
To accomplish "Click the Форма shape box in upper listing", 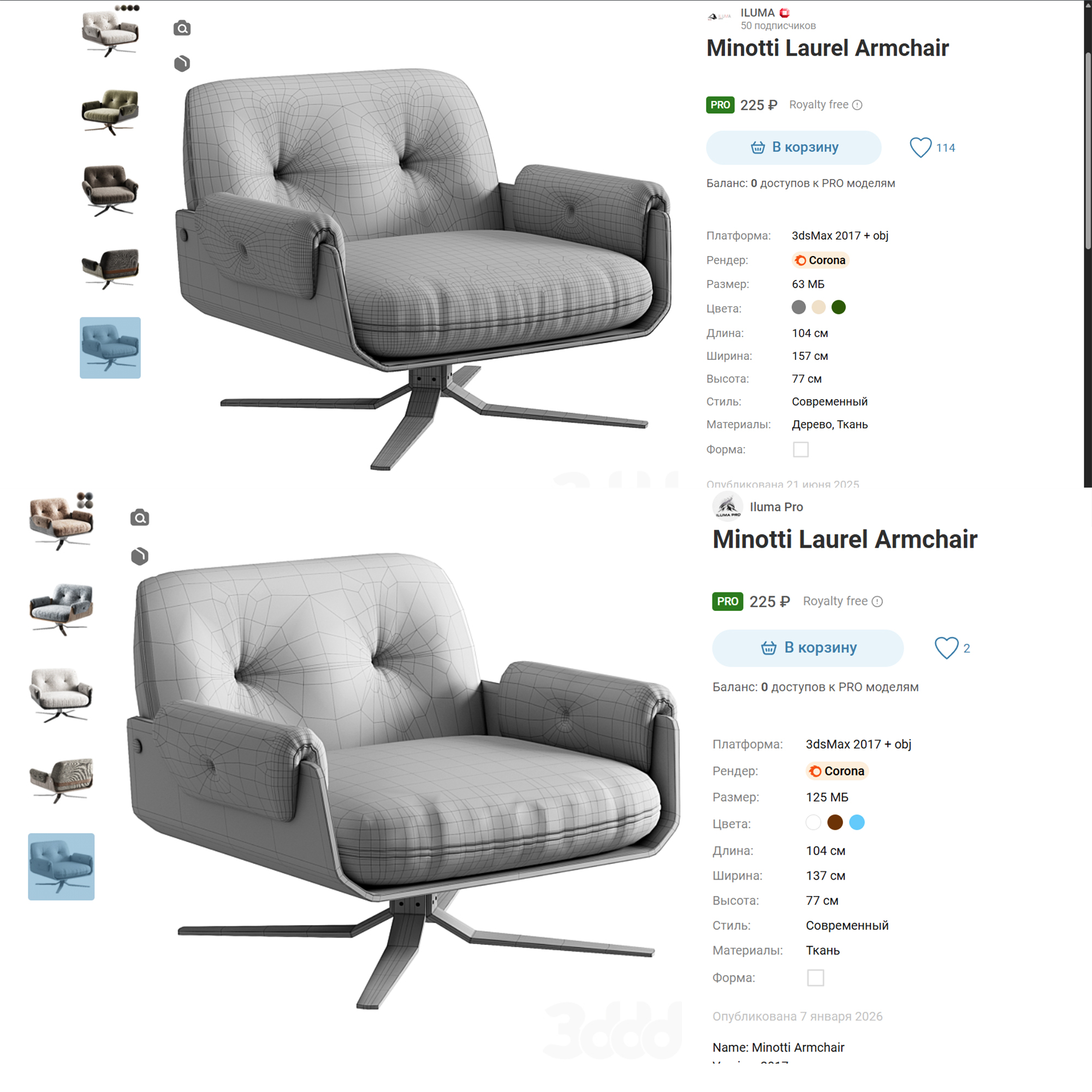I will click(800, 449).
